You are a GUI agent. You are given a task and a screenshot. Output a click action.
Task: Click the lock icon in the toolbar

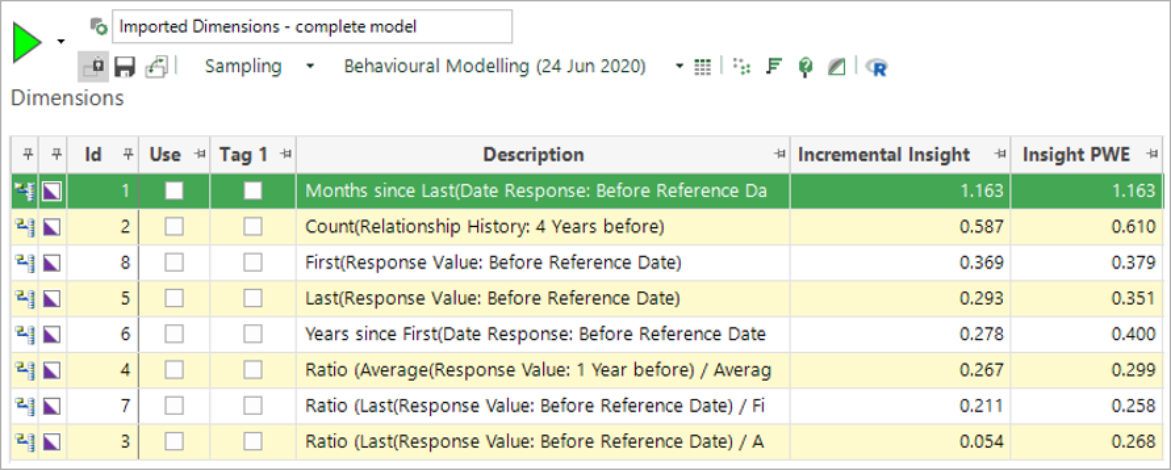93,67
